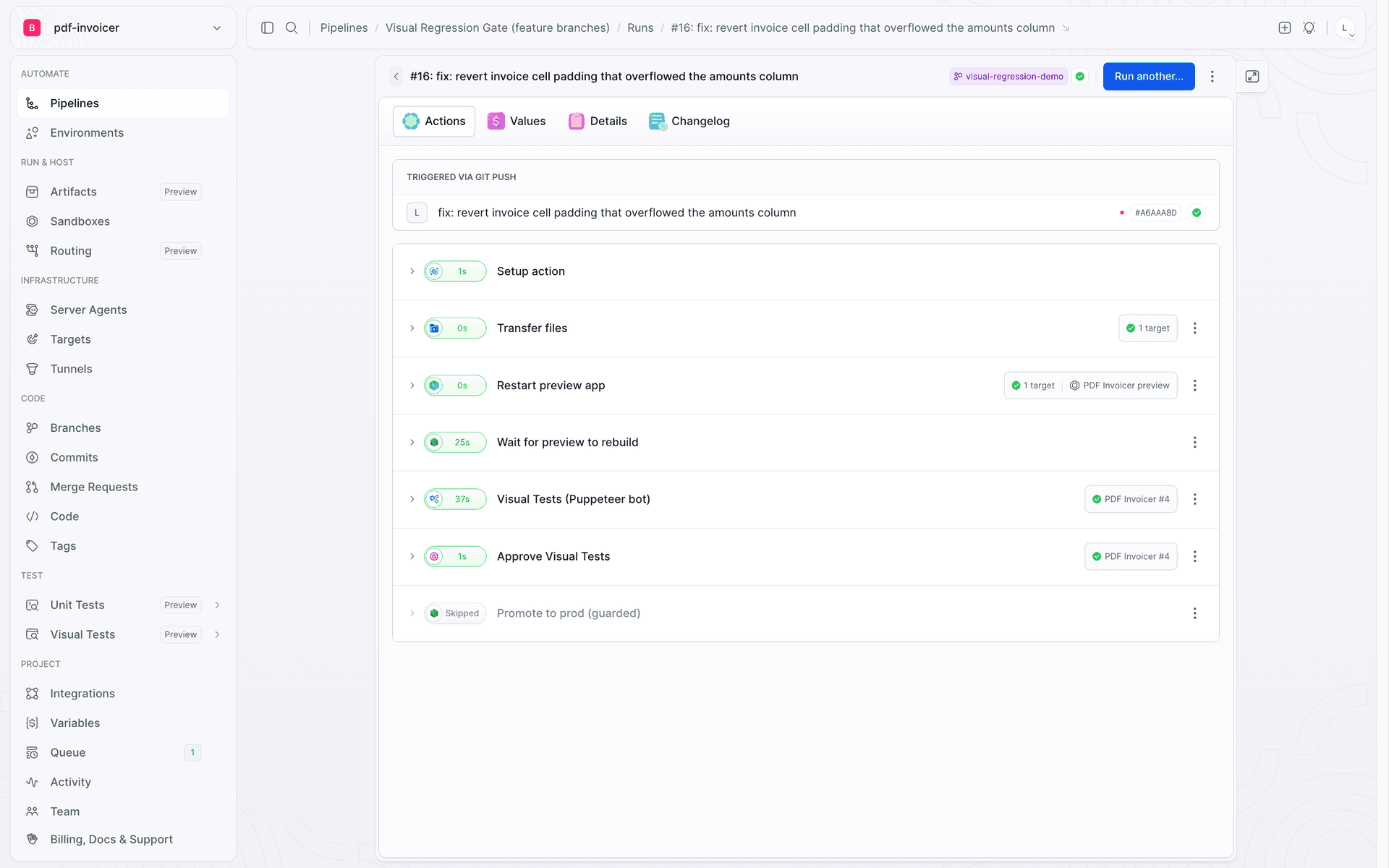Open Commits sidebar icon
Screen dimensions: 1389x868
32,458
